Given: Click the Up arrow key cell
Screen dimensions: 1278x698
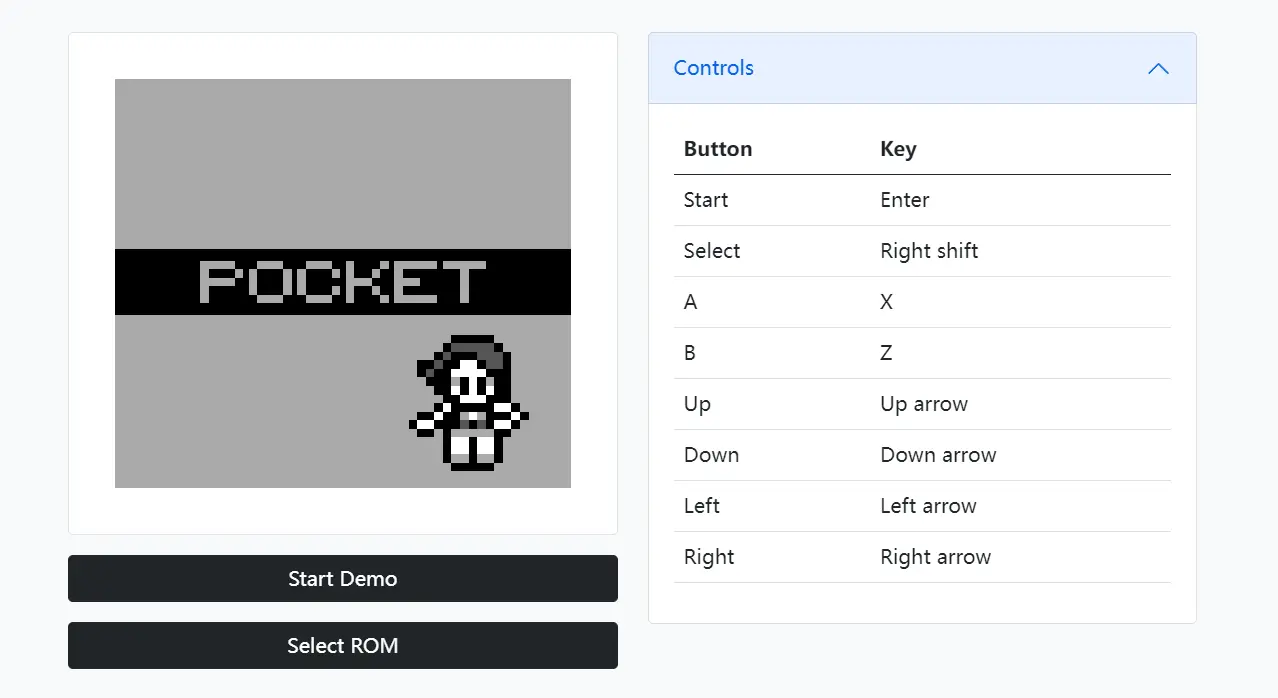Looking at the screenshot, I should click(x=924, y=404).
